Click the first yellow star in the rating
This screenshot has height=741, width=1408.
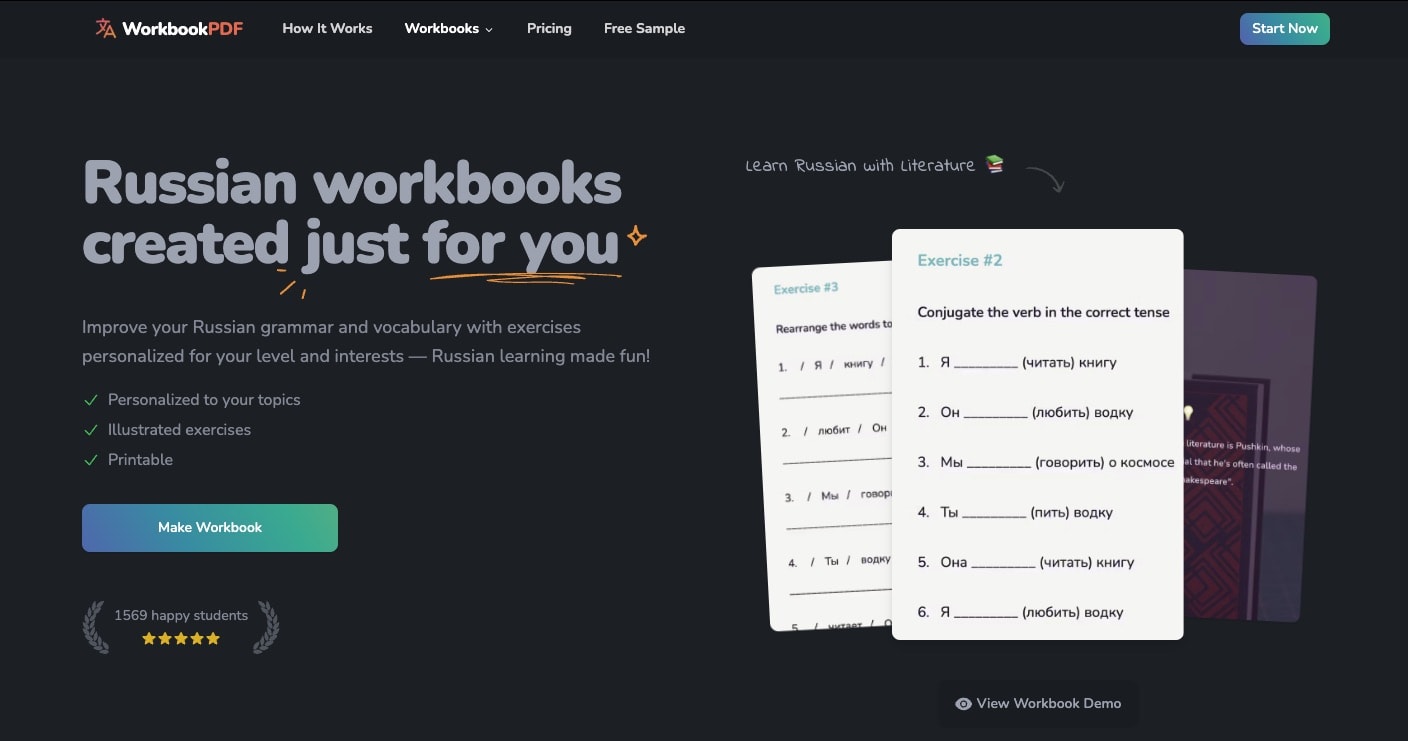(x=149, y=638)
